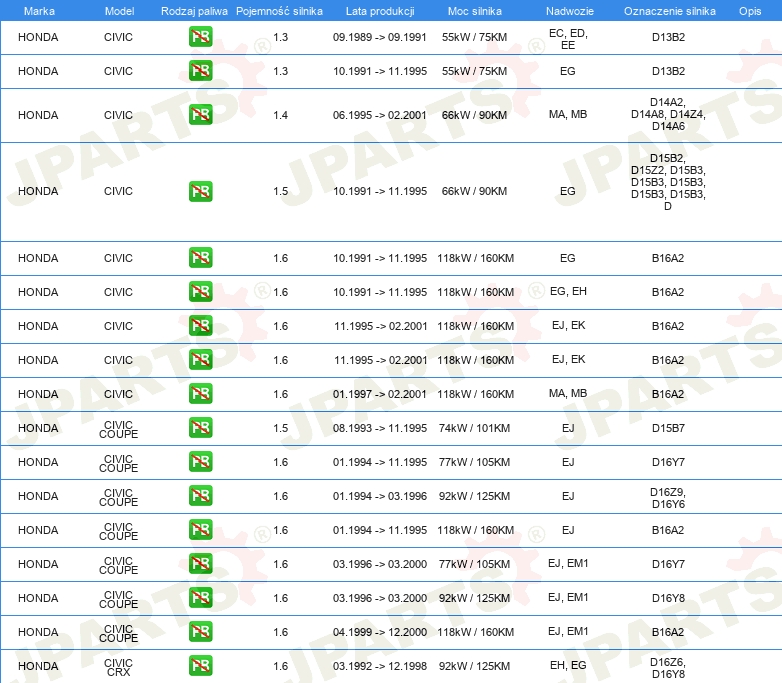
Task: Click the D15B7 engine code cell
Action: pyautogui.click(x=667, y=428)
